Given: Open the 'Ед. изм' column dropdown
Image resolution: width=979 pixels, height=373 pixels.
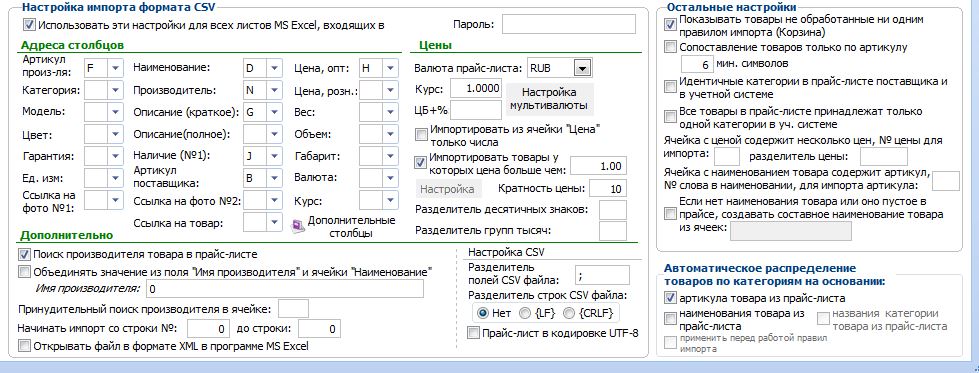Looking at the screenshot, I should [x=116, y=178].
